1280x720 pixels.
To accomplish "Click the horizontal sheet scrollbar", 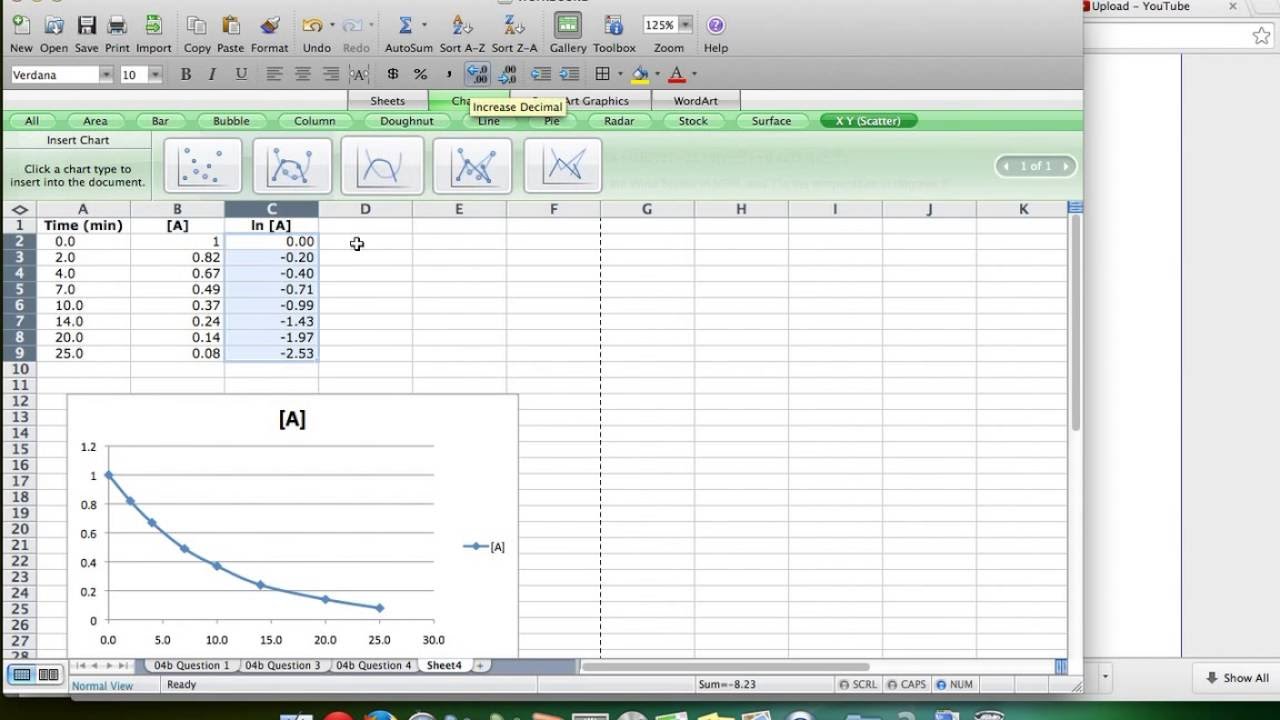I will click(x=725, y=667).
